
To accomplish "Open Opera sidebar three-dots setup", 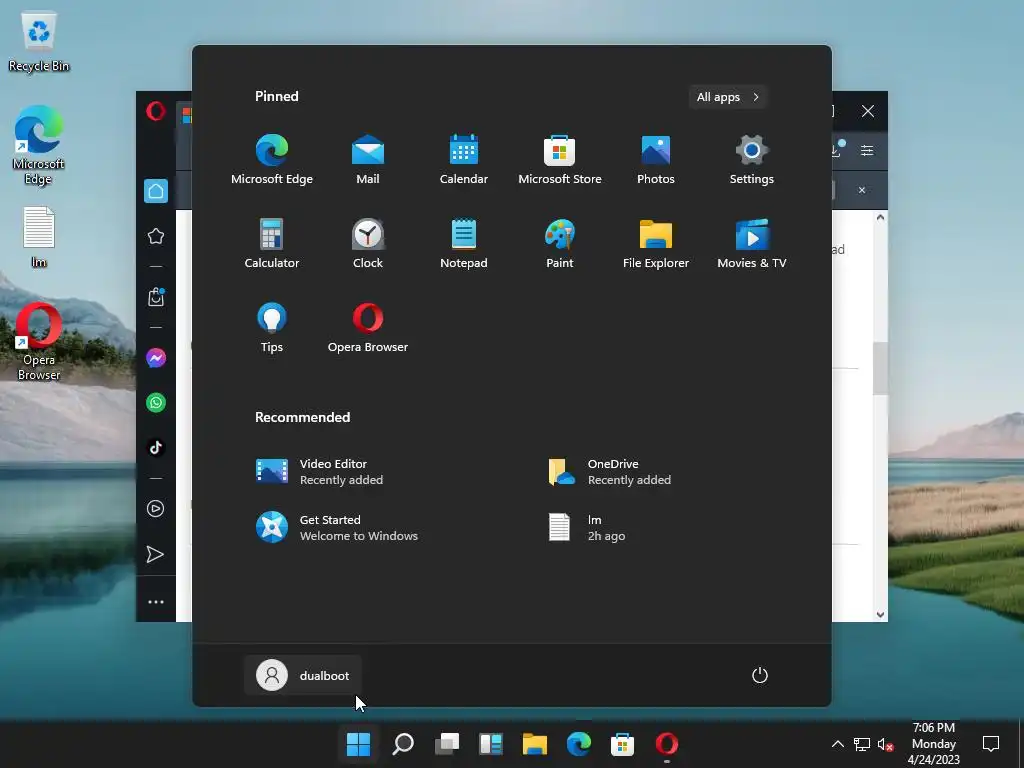I will tap(155, 601).
